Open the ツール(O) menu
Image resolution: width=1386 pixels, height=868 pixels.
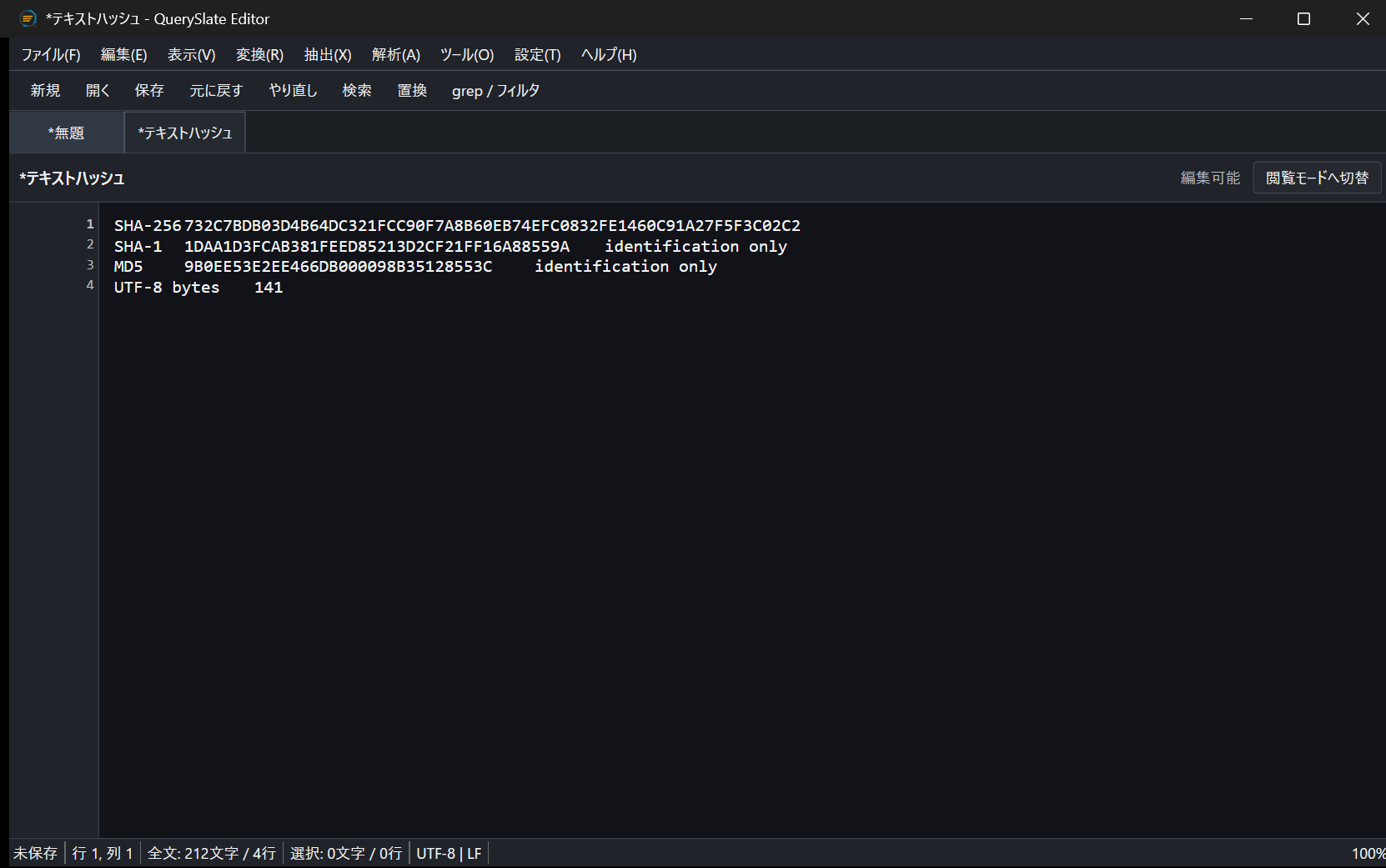point(467,55)
